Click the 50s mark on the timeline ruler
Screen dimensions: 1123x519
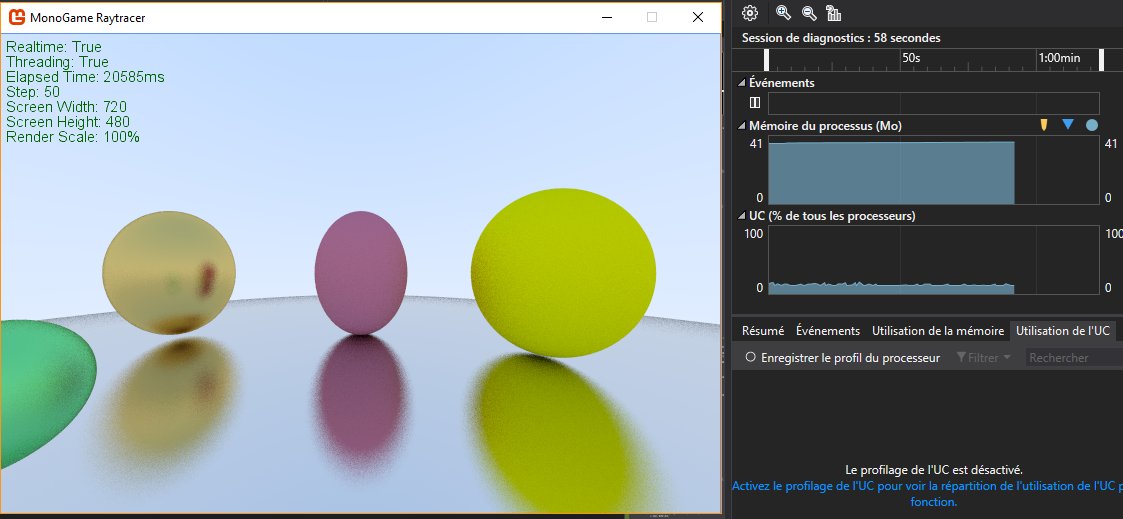click(x=911, y=57)
